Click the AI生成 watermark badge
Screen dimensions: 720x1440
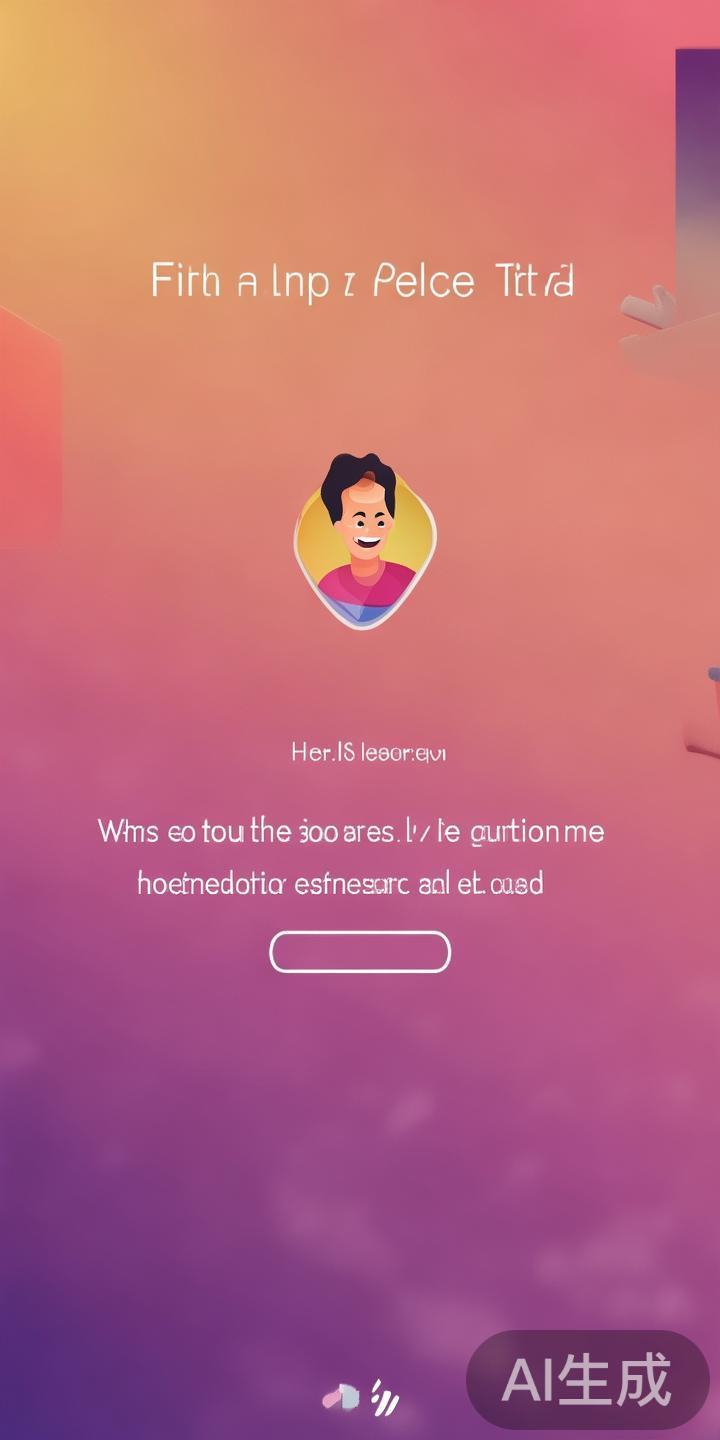coord(587,1380)
